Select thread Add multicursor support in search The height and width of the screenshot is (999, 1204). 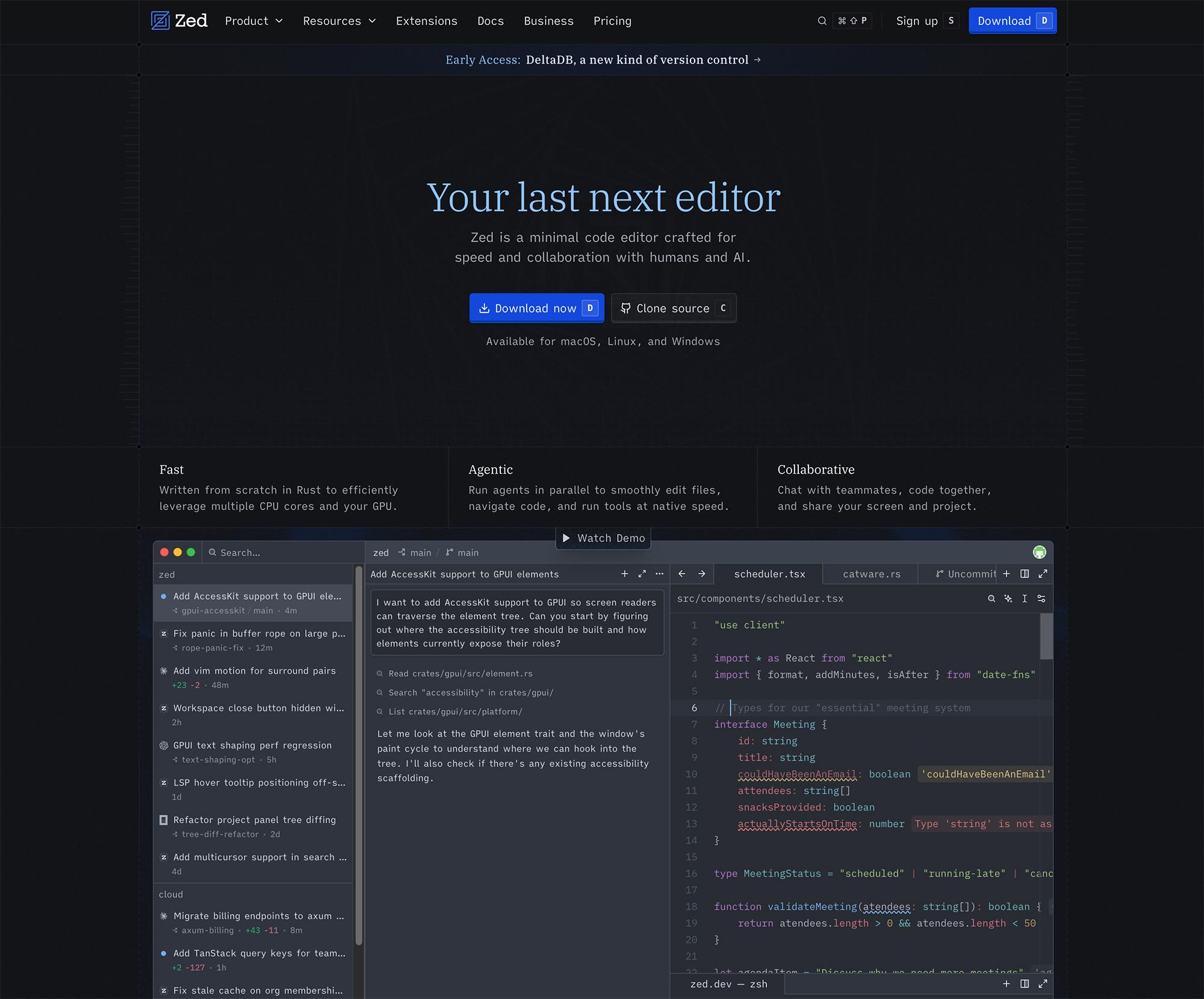pyautogui.click(x=253, y=864)
